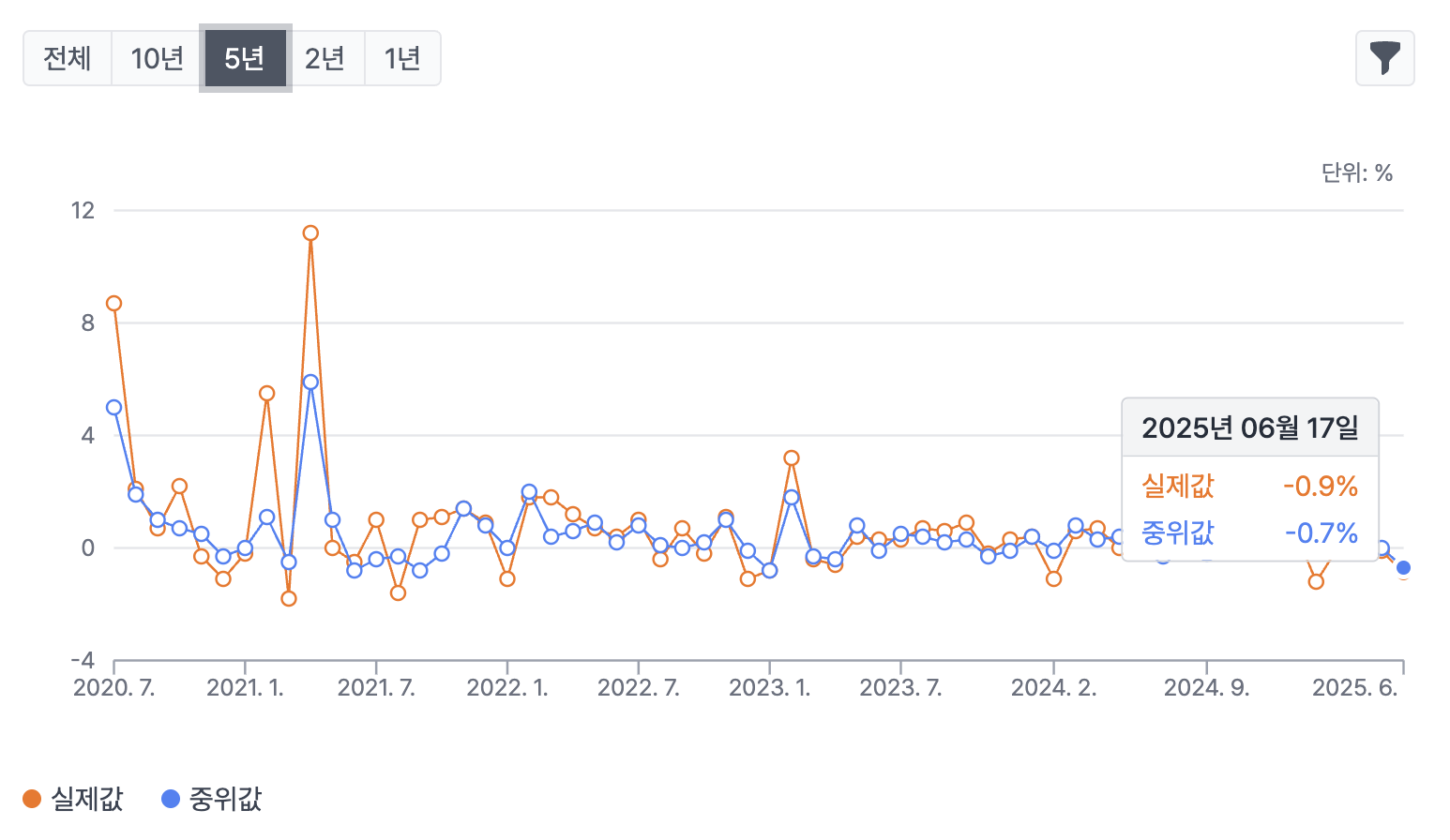Switch to the 10년 range tab

(x=157, y=58)
